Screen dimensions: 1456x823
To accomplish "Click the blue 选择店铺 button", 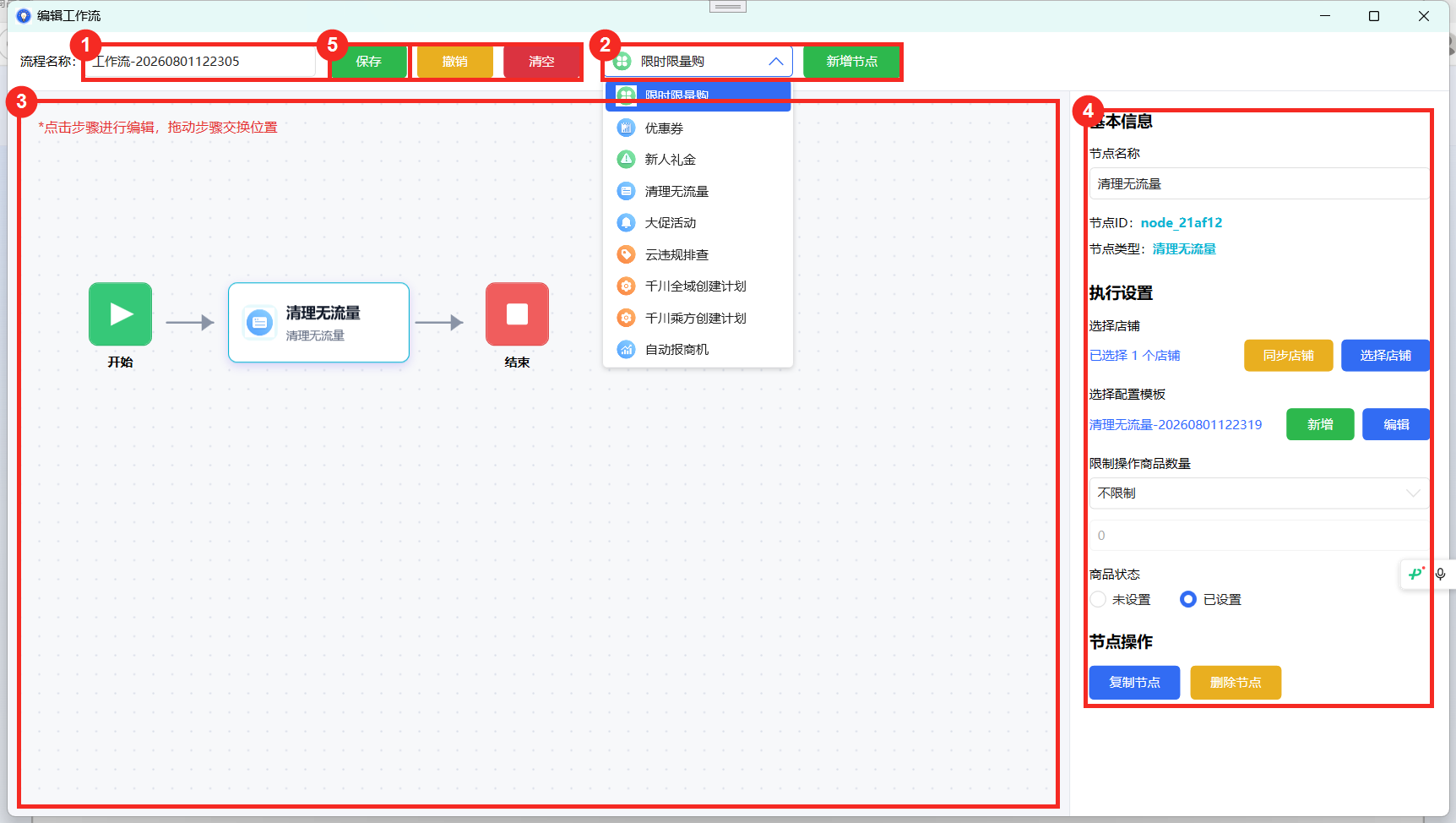I will click(1385, 355).
